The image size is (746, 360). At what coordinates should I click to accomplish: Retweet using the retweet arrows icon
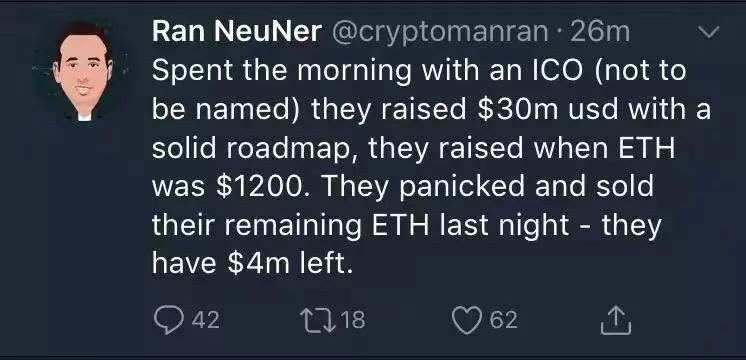pos(318,320)
